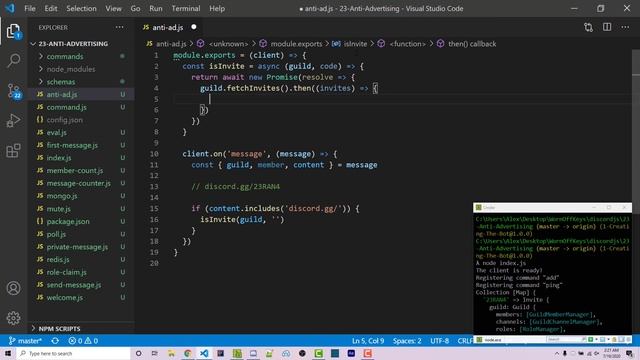Image resolution: width=640 pixels, height=360 pixels.
Task: Open the View menu
Action: point(113,9)
